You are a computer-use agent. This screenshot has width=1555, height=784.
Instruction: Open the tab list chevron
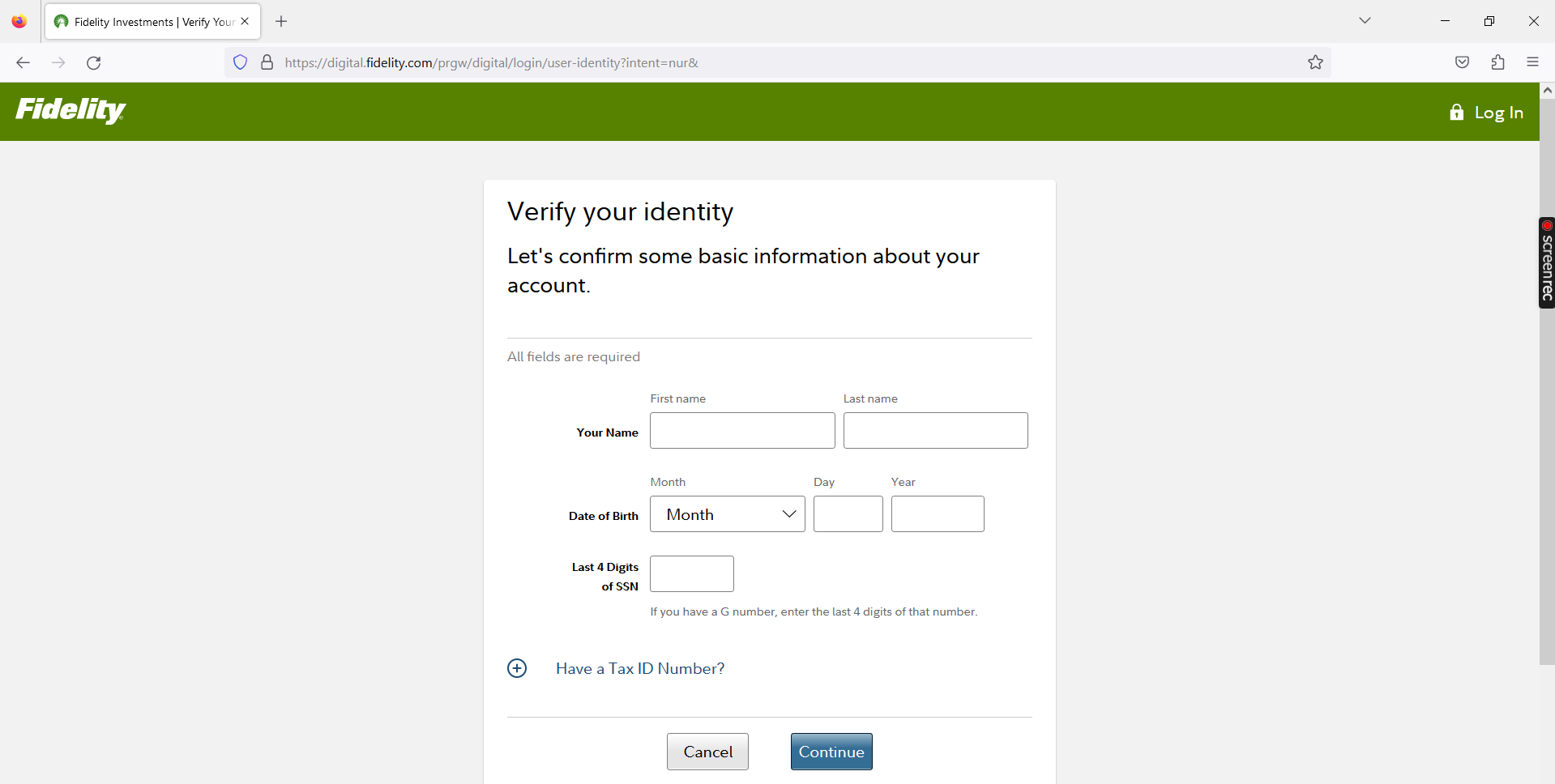[x=1365, y=20]
